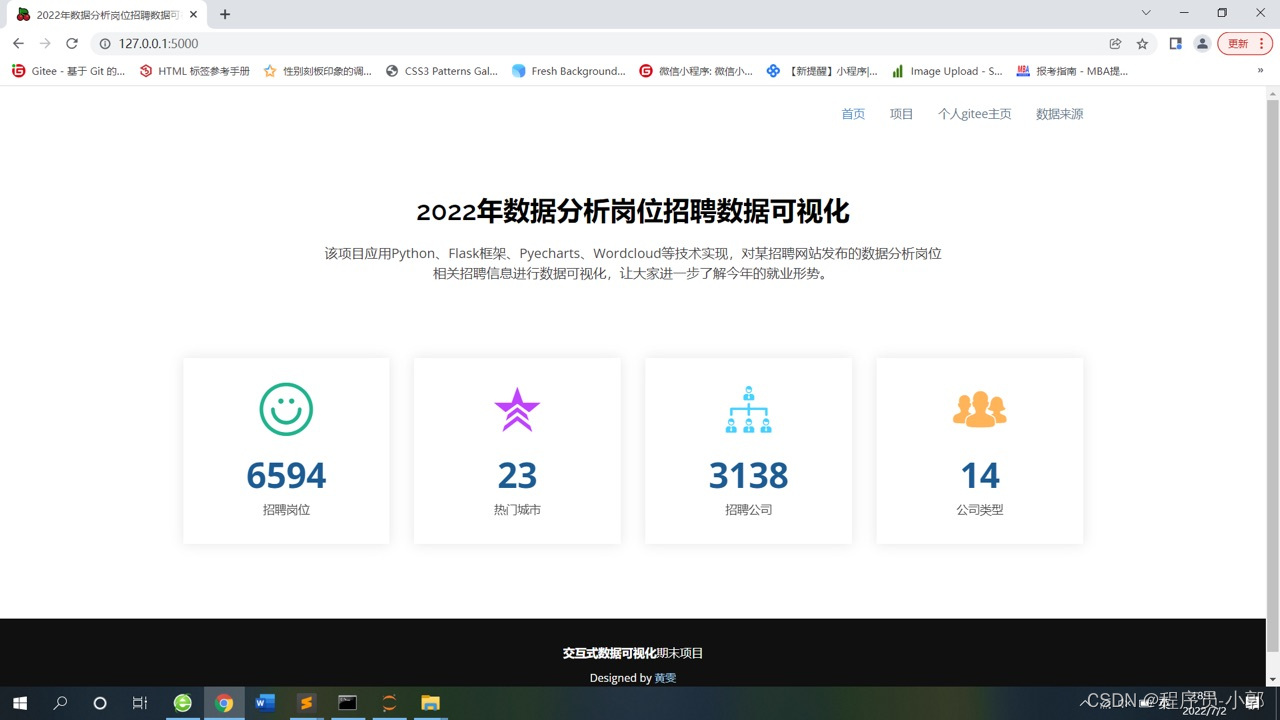This screenshot has width=1280, height=720.
Task: Click the red 更新 update button
Action: (1243, 44)
